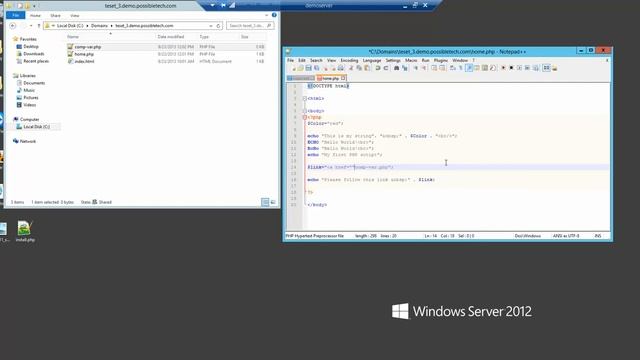Click the Save Recorded Macro icon

[535, 68]
